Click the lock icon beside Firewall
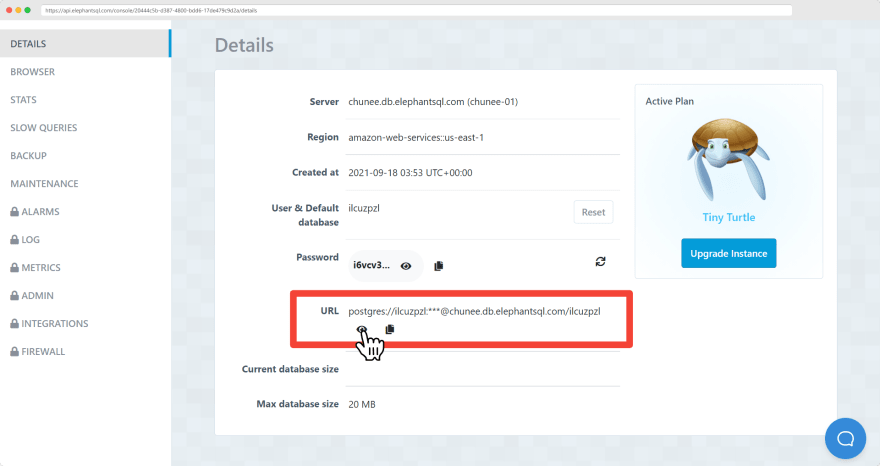Screen dimensions: 880x466 15,351
